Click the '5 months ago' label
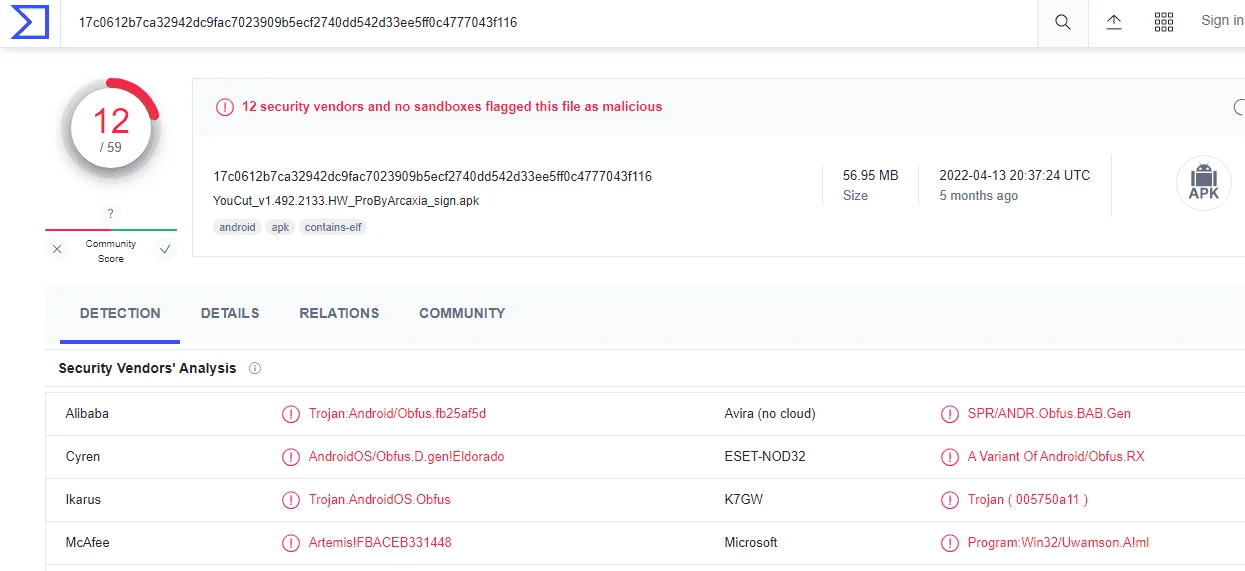The height and width of the screenshot is (571, 1245). pyautogui.click(x=978, y=196)
